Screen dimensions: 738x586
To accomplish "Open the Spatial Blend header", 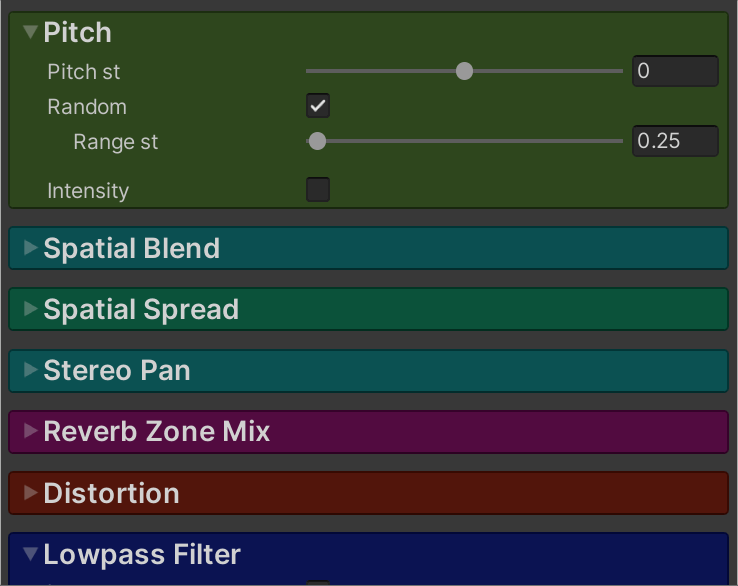I will coord(132,248).
